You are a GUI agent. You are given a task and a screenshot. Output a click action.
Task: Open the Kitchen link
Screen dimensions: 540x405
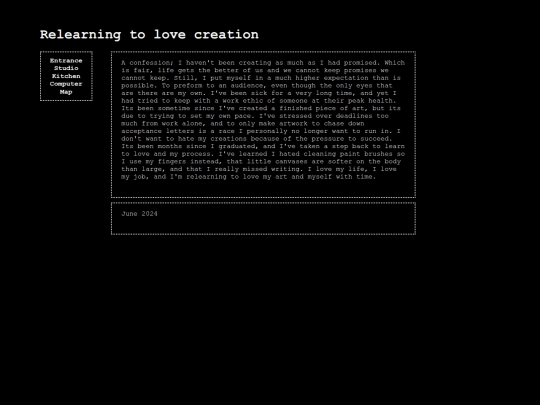pyautogui.click(x=66, y=76)
